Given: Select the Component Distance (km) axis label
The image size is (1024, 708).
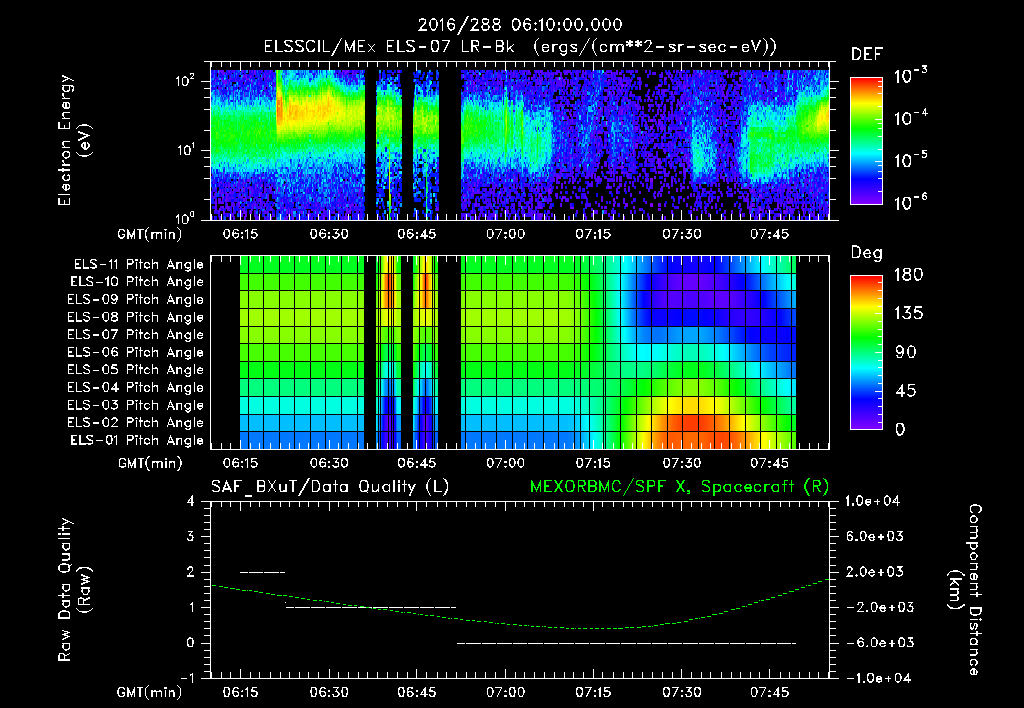Looking at the screenshot, I should [965, 590].
